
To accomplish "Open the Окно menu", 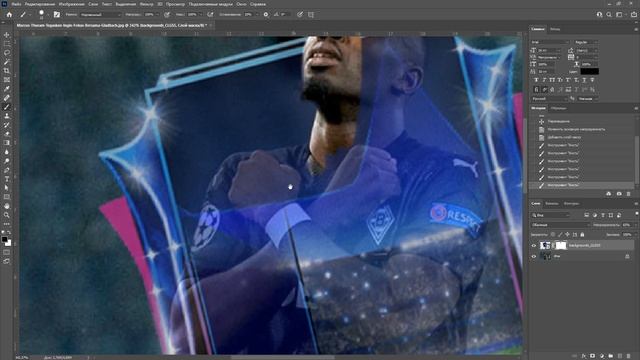I will coord(241,4).
